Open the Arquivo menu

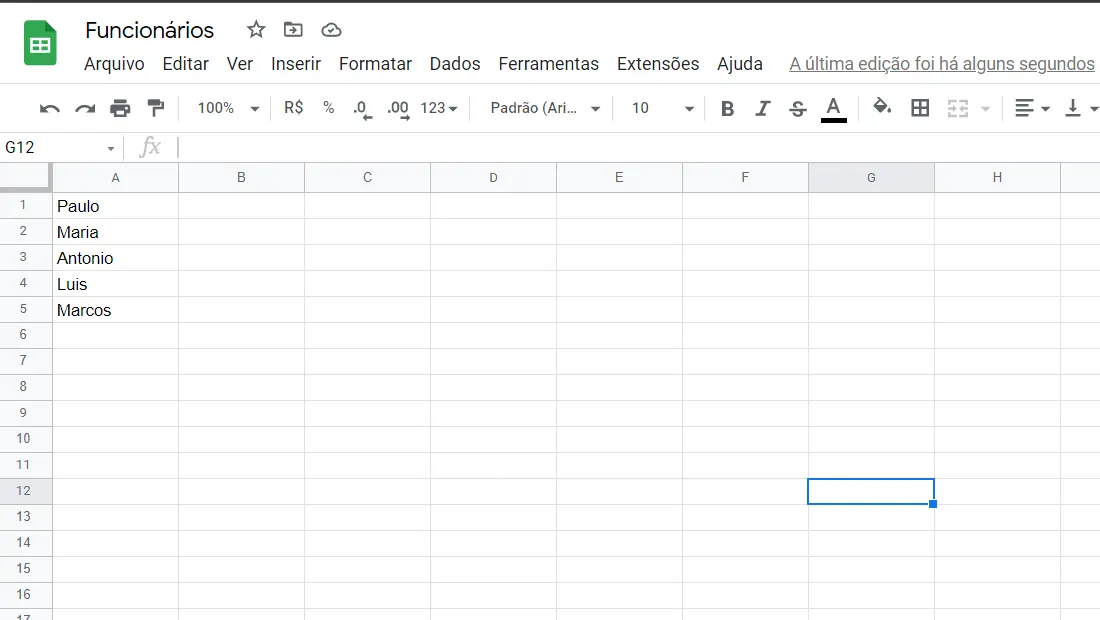tap(114, 64)
